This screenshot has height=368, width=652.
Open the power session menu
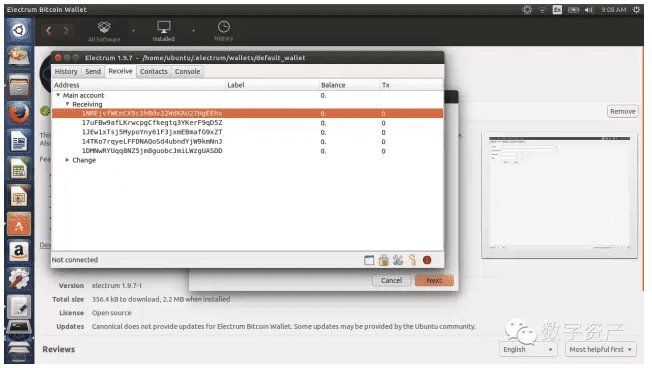pyautogui.click(x=636, y=10)
